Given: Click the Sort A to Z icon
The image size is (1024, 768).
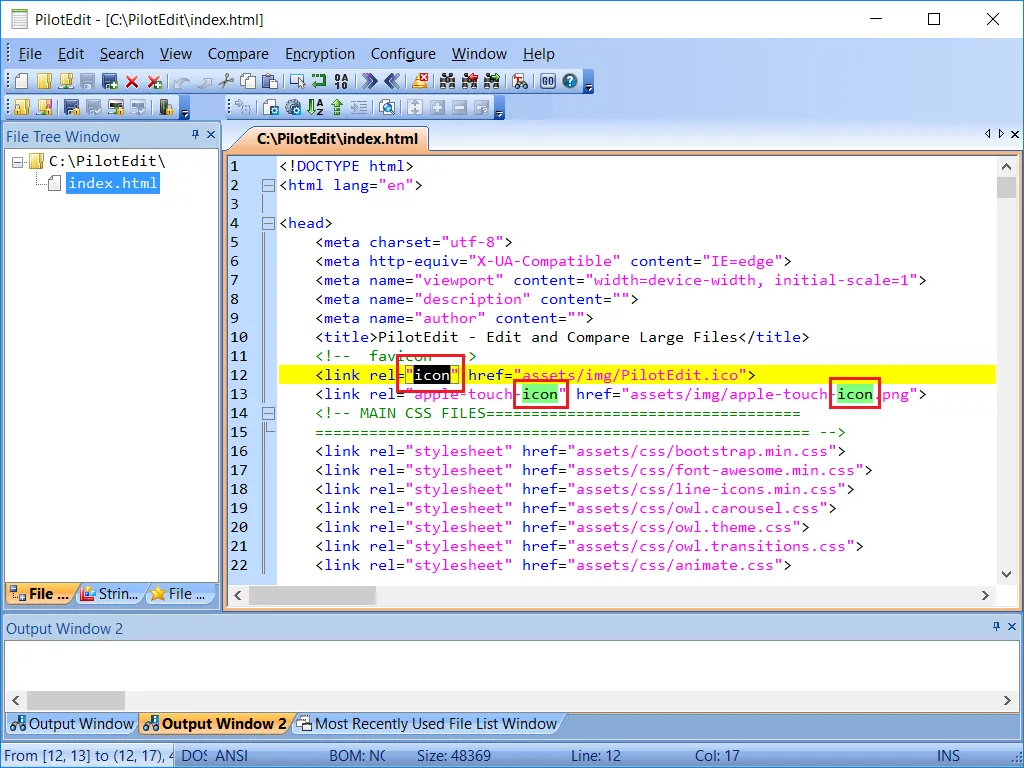Looking at the screenshot, I should (x=315, y=108).
